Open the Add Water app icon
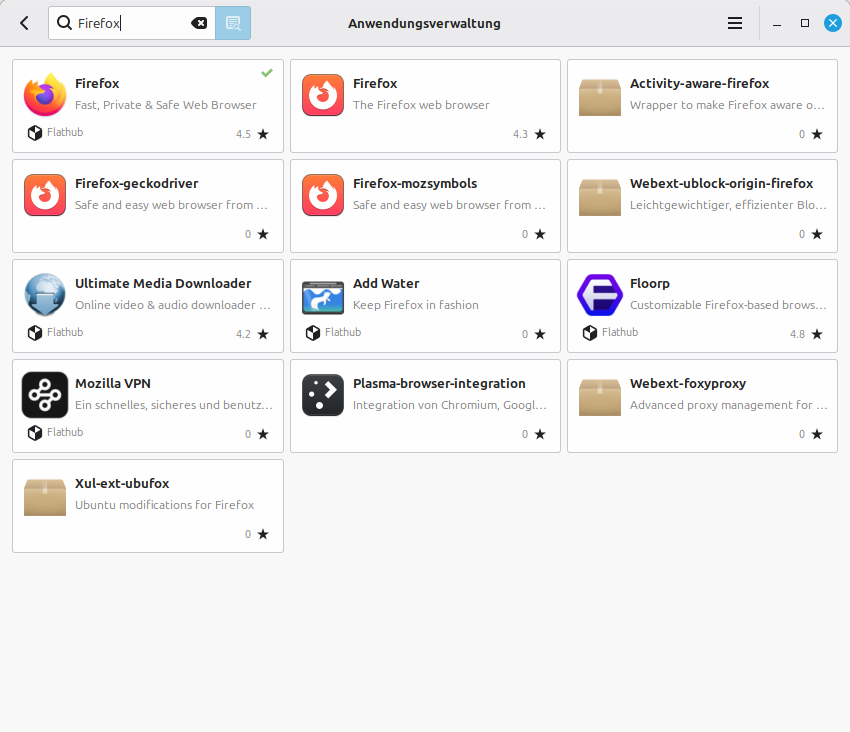850x732 pixels. (323, 298)
